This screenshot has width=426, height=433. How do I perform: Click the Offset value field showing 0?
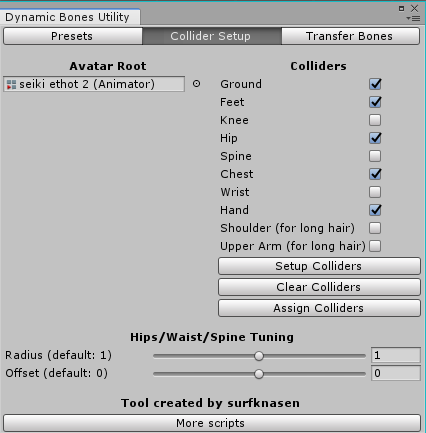pos(396,373)
